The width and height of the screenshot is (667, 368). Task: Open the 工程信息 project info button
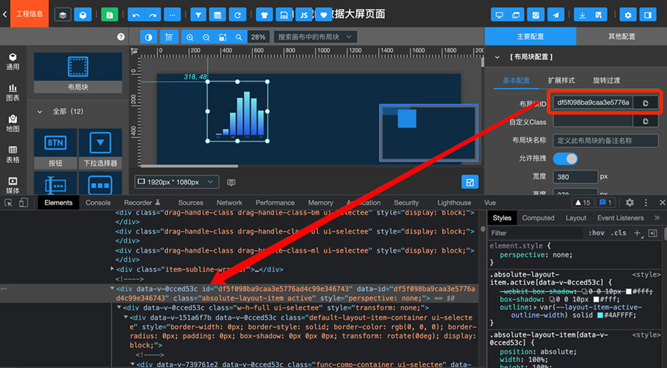(x=29, y=14)
